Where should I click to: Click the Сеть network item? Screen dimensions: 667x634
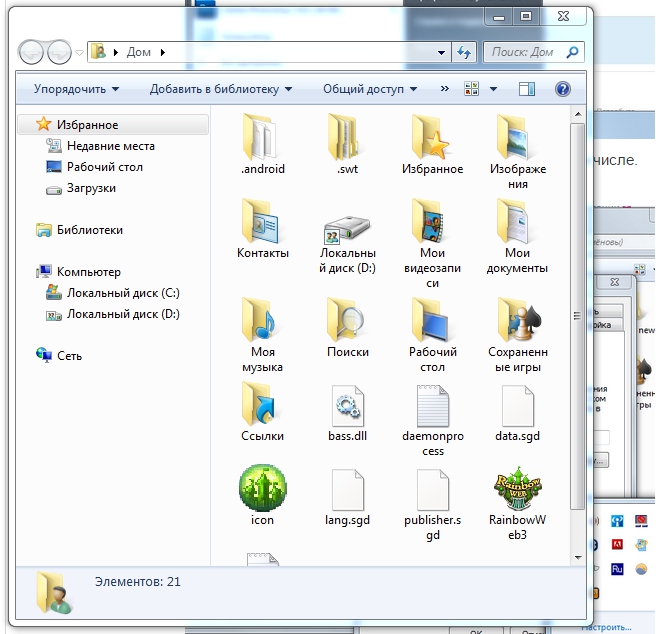(59, 356)
